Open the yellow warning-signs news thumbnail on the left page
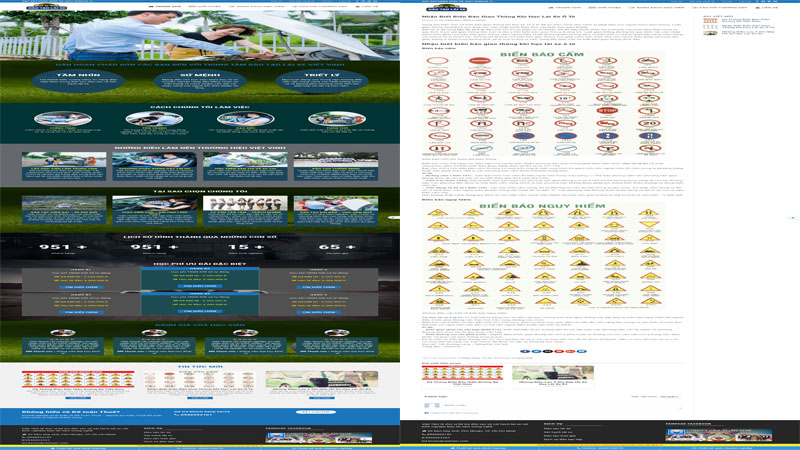 tap(78, 379)
